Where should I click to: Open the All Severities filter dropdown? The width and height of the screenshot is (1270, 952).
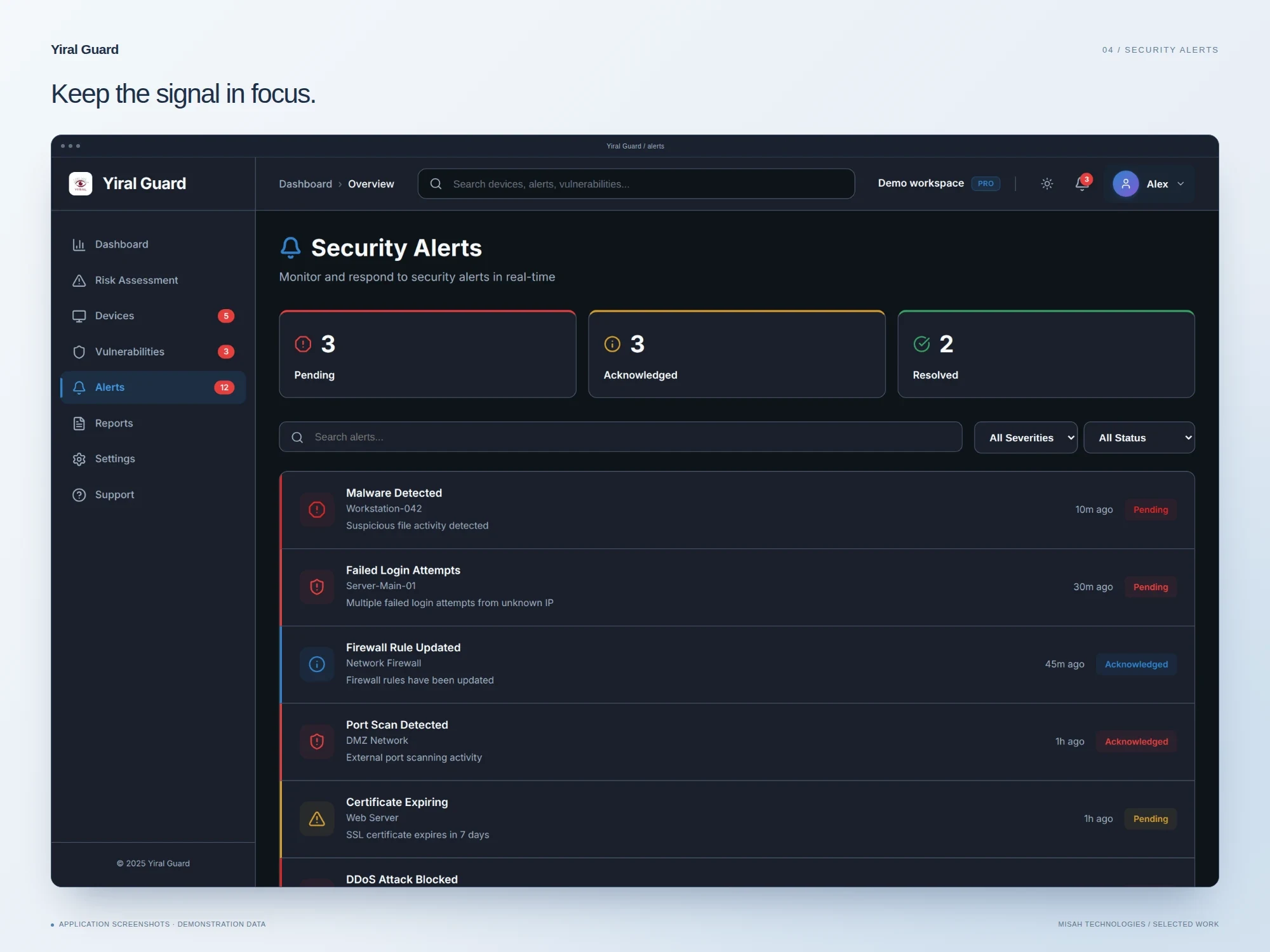1026,438
